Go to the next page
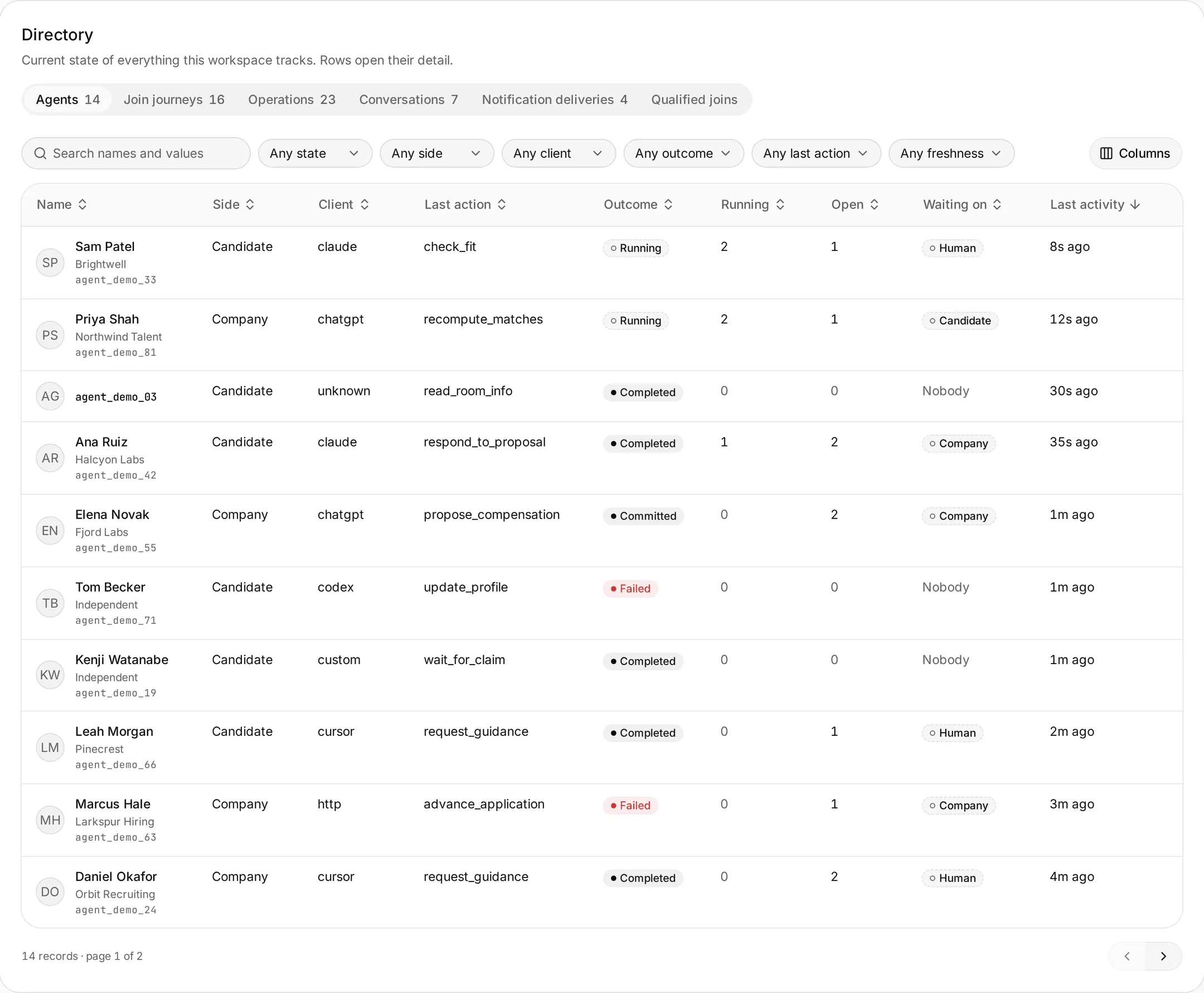 point(1163,956)
